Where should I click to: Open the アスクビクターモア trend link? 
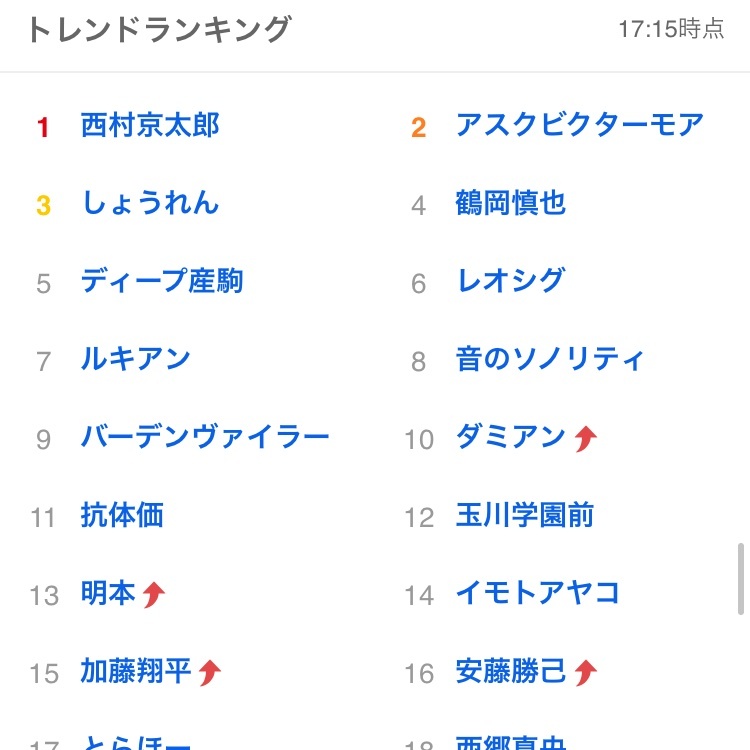pos(579,125)
